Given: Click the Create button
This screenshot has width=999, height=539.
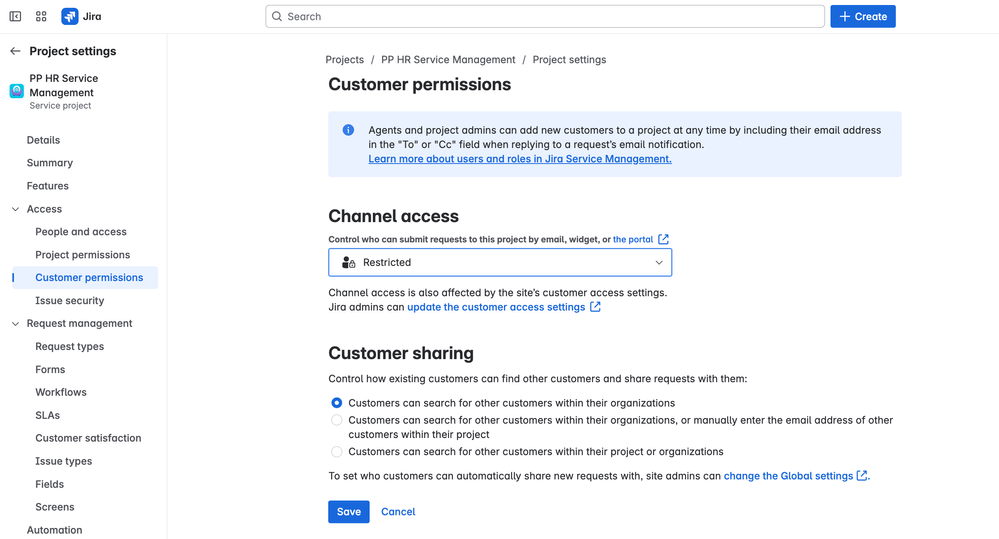Looking at the screenshot, I should tap(862, 16).
